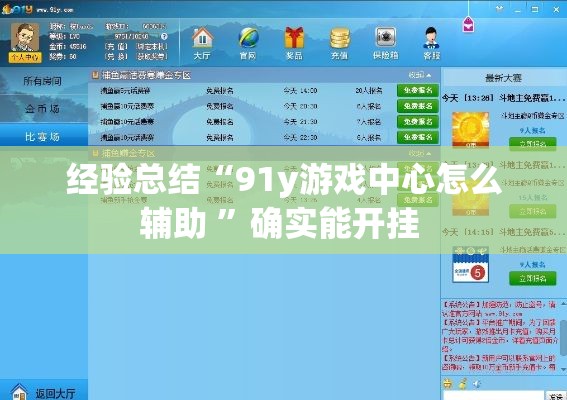Click 免费报名 for the 今天 20:30 match

coord(418,106)
